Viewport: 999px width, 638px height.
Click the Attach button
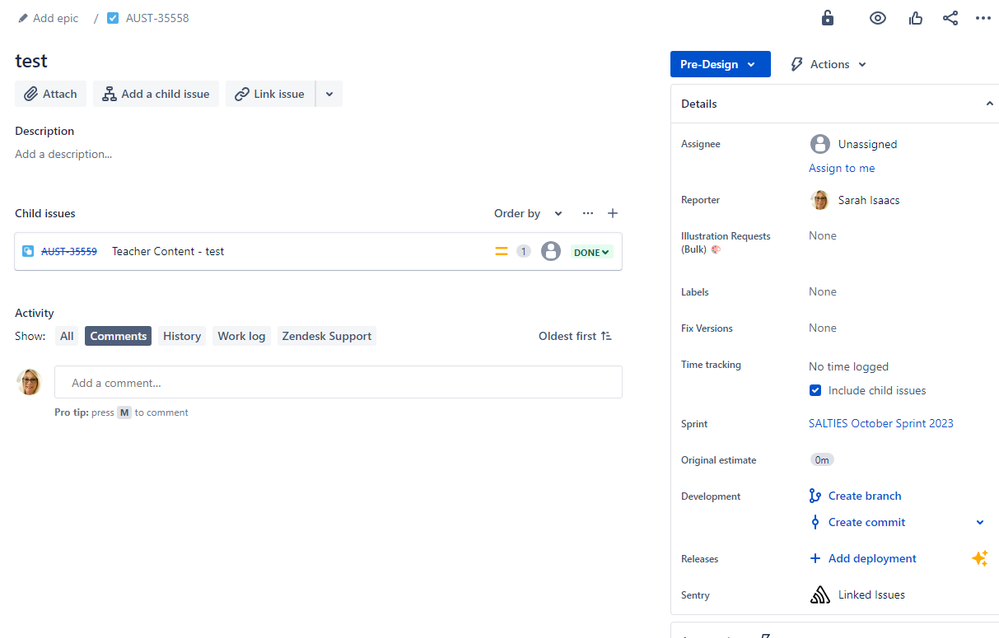[x=50, y=94]
